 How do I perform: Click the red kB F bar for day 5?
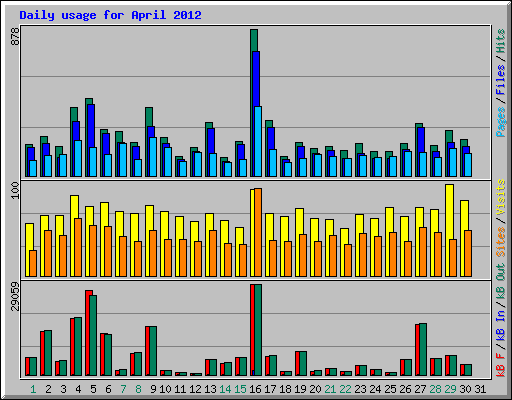88,333
